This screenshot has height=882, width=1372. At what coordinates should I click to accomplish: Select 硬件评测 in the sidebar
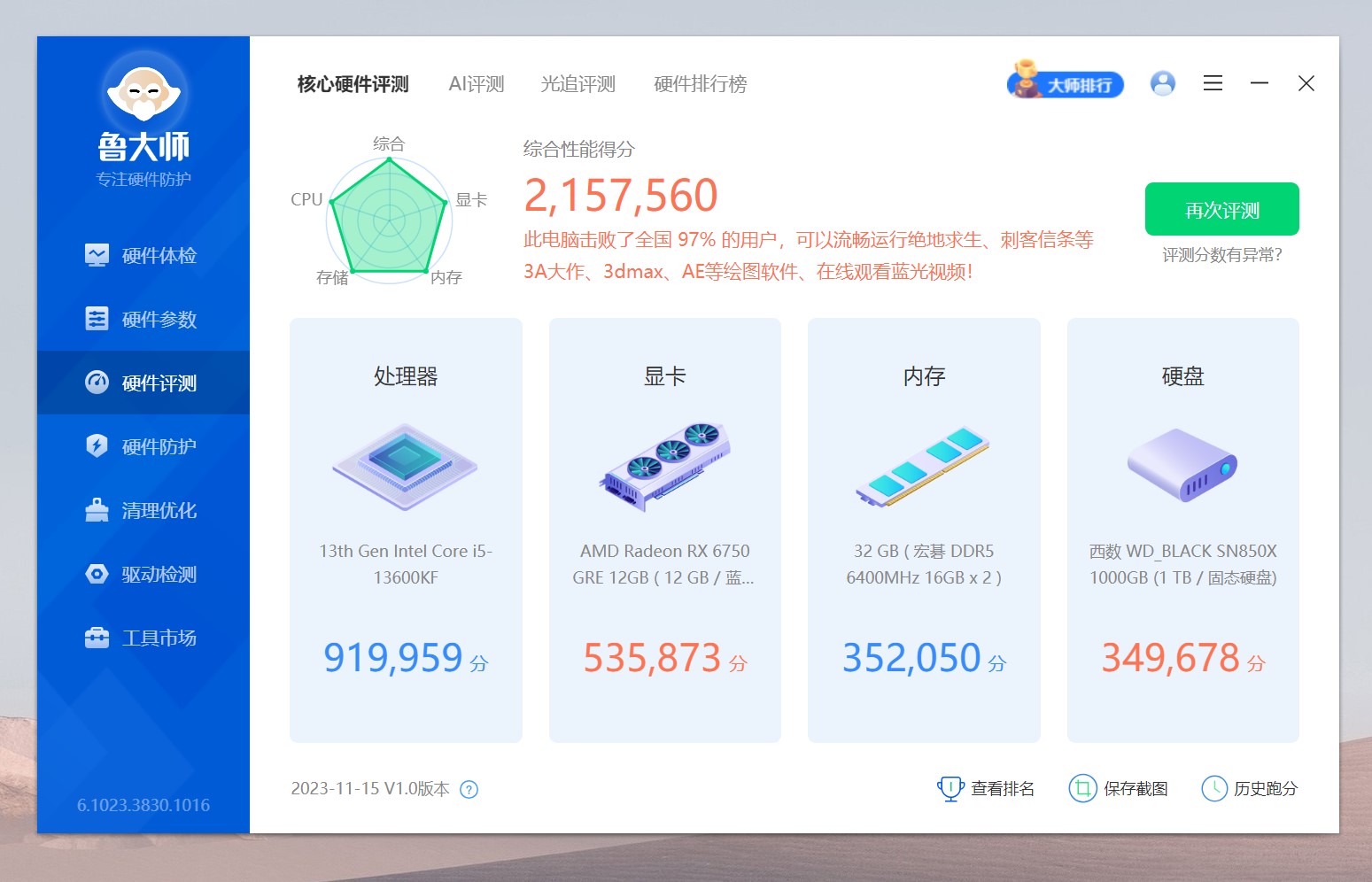coord(143,383)
